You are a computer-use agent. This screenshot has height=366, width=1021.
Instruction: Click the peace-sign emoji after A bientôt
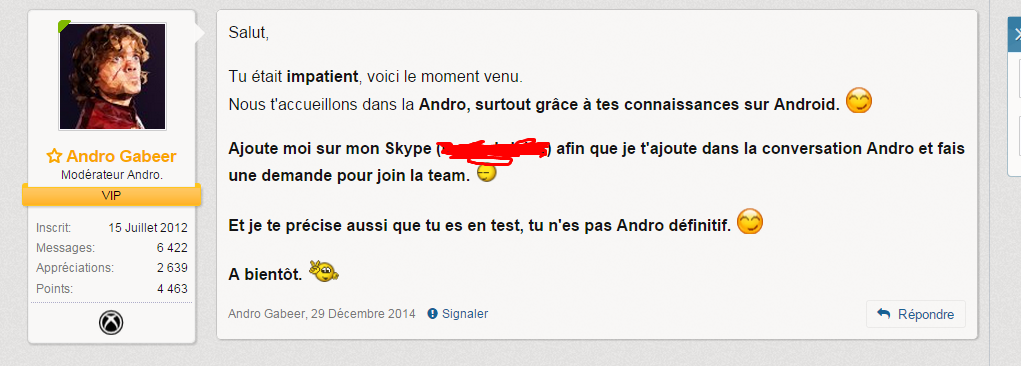point(324,270)
